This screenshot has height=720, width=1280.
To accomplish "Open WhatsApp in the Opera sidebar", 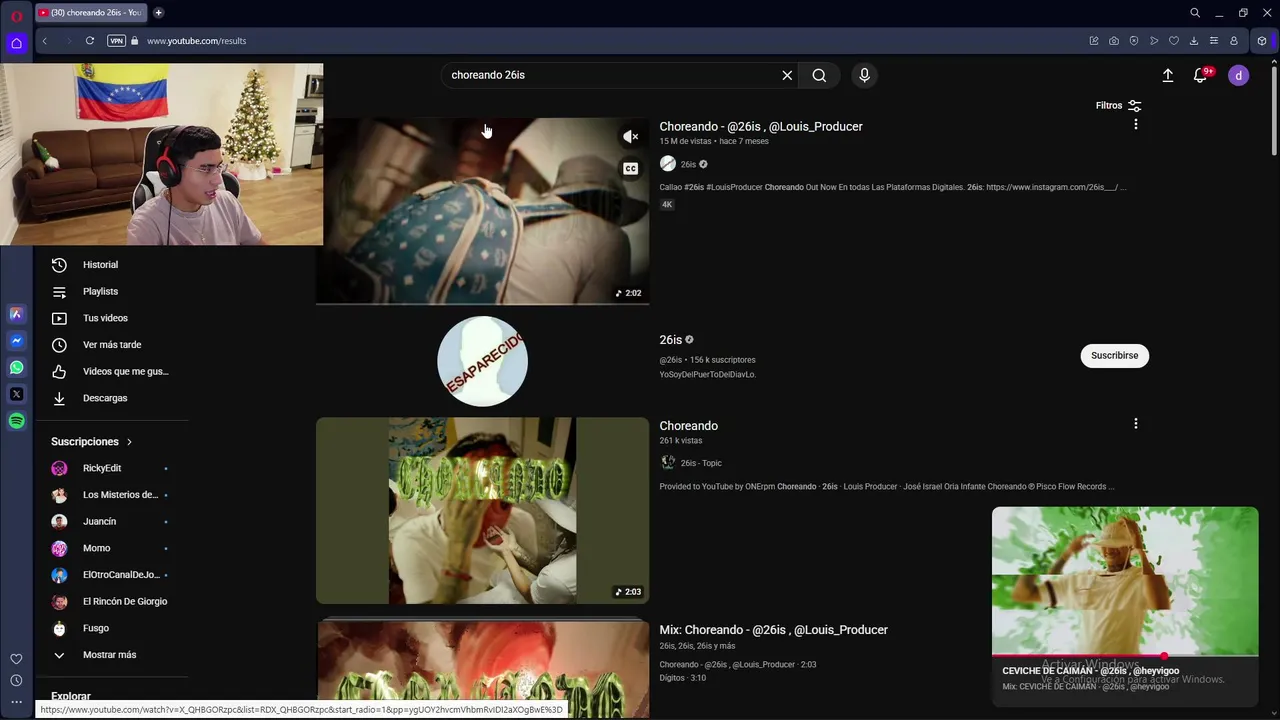I will pos(16,367).
